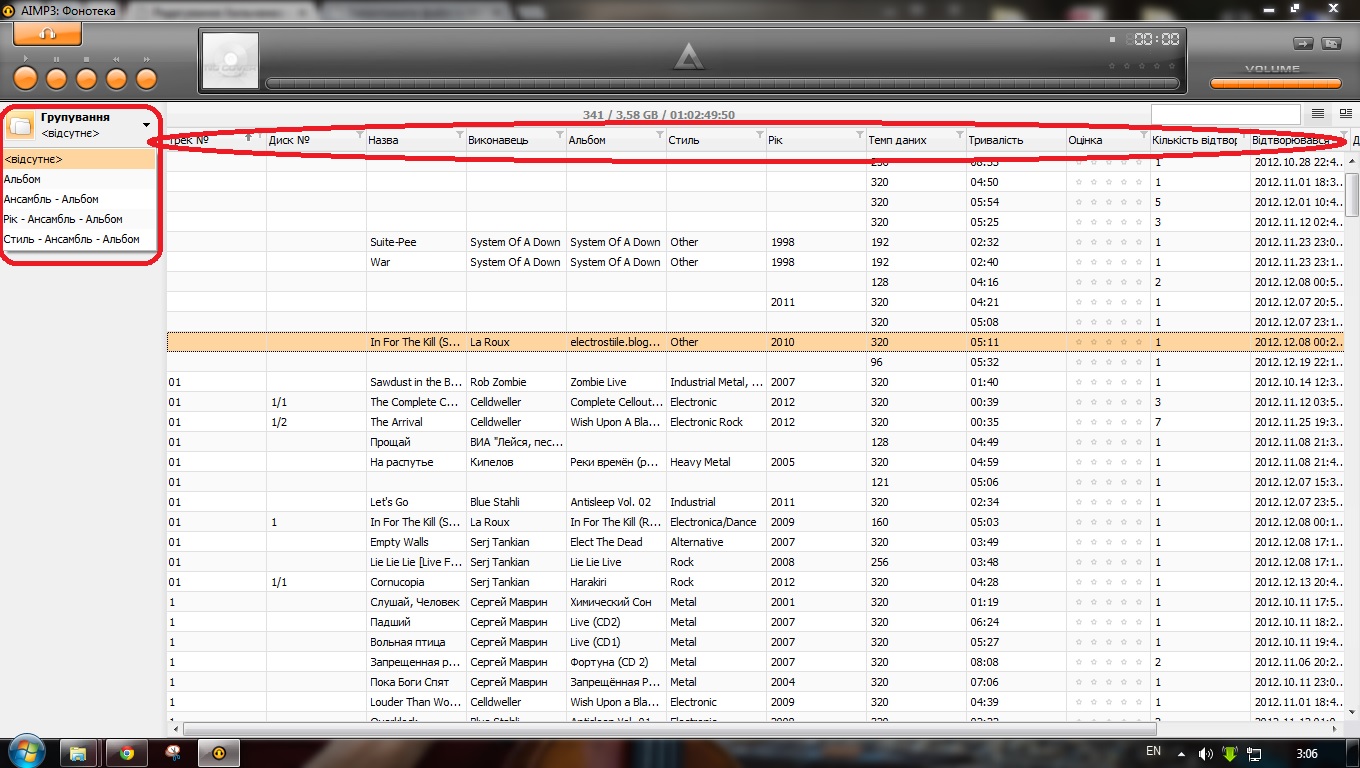Sort by Виконавець column header
1360x768 pixels.
coord(516,140)
